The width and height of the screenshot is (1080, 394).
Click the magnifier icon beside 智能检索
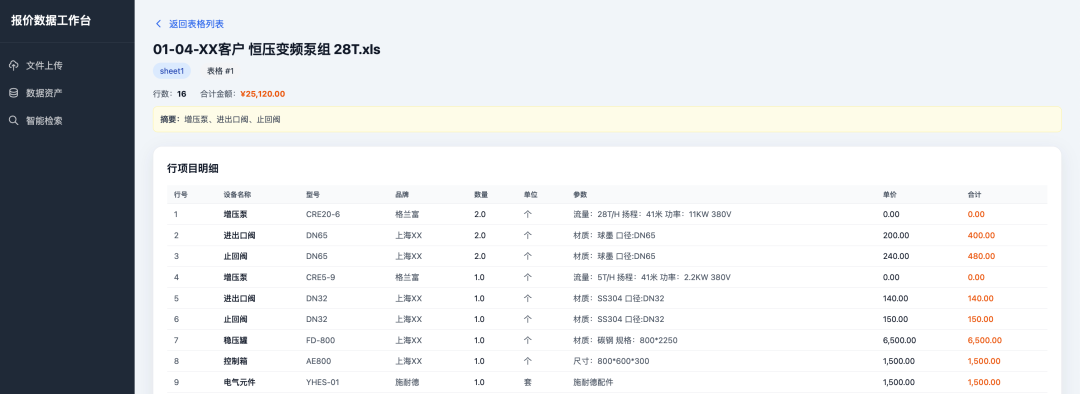tap(14, 121)
